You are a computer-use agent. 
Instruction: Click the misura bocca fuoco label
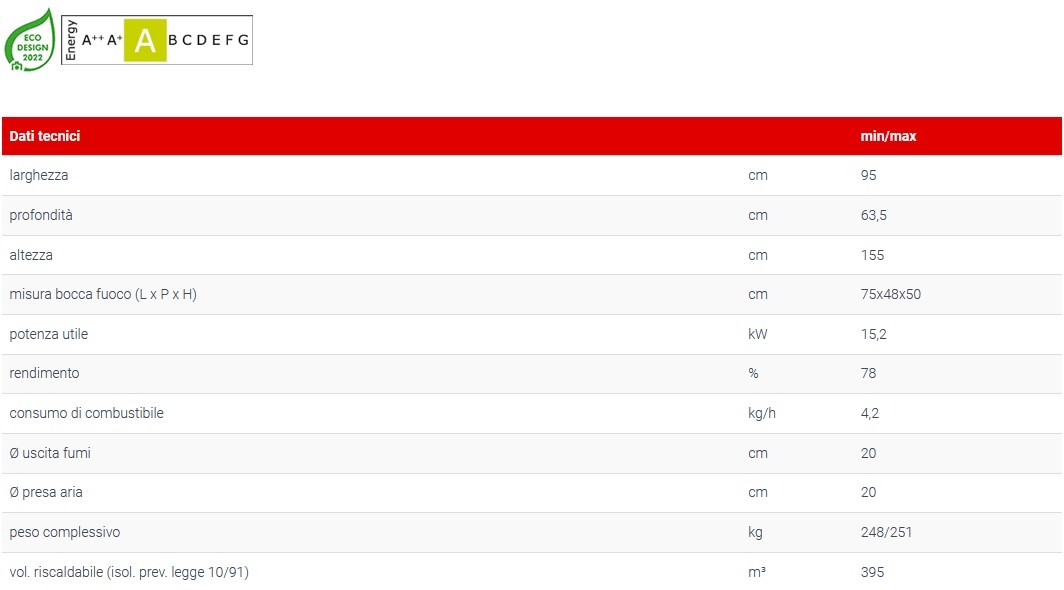pos(103,294)
